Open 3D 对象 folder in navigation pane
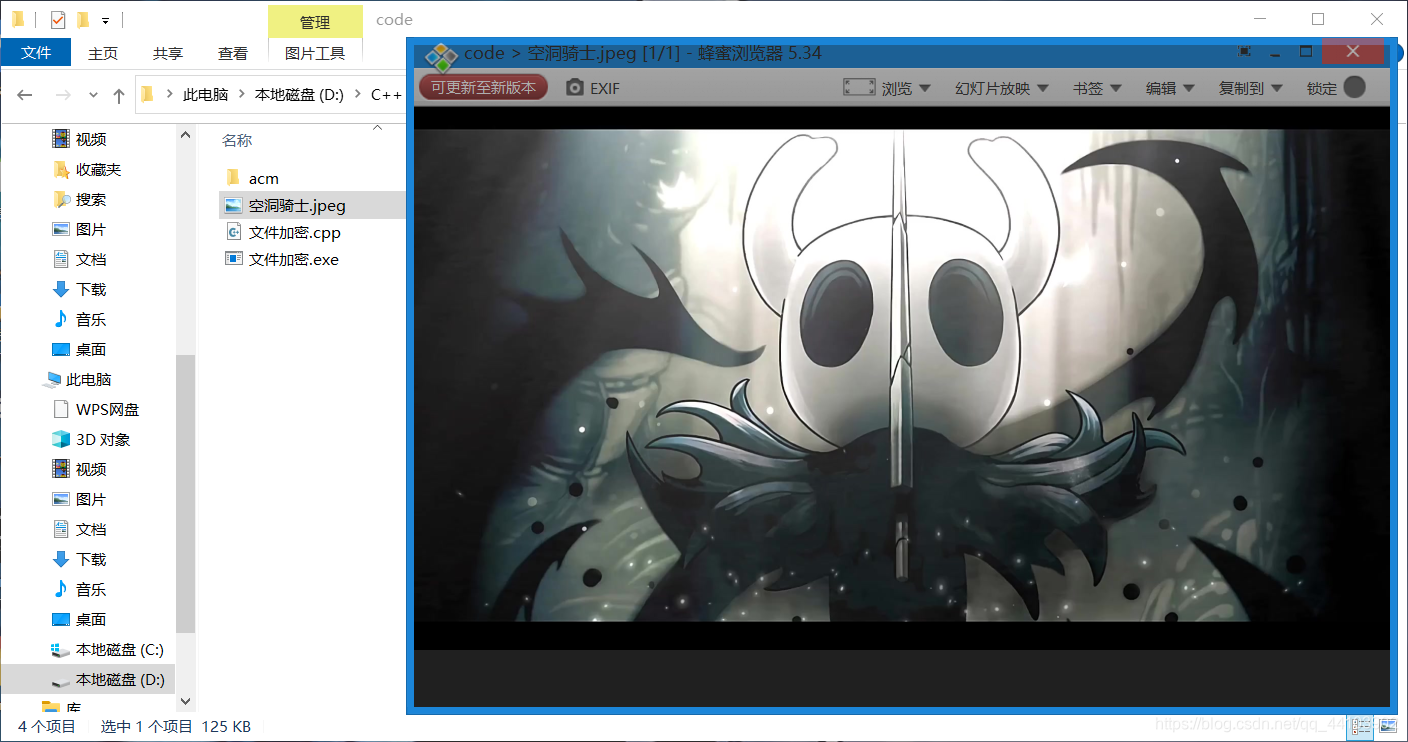The height and width of the screenshot is (742, 1408). 91,440
